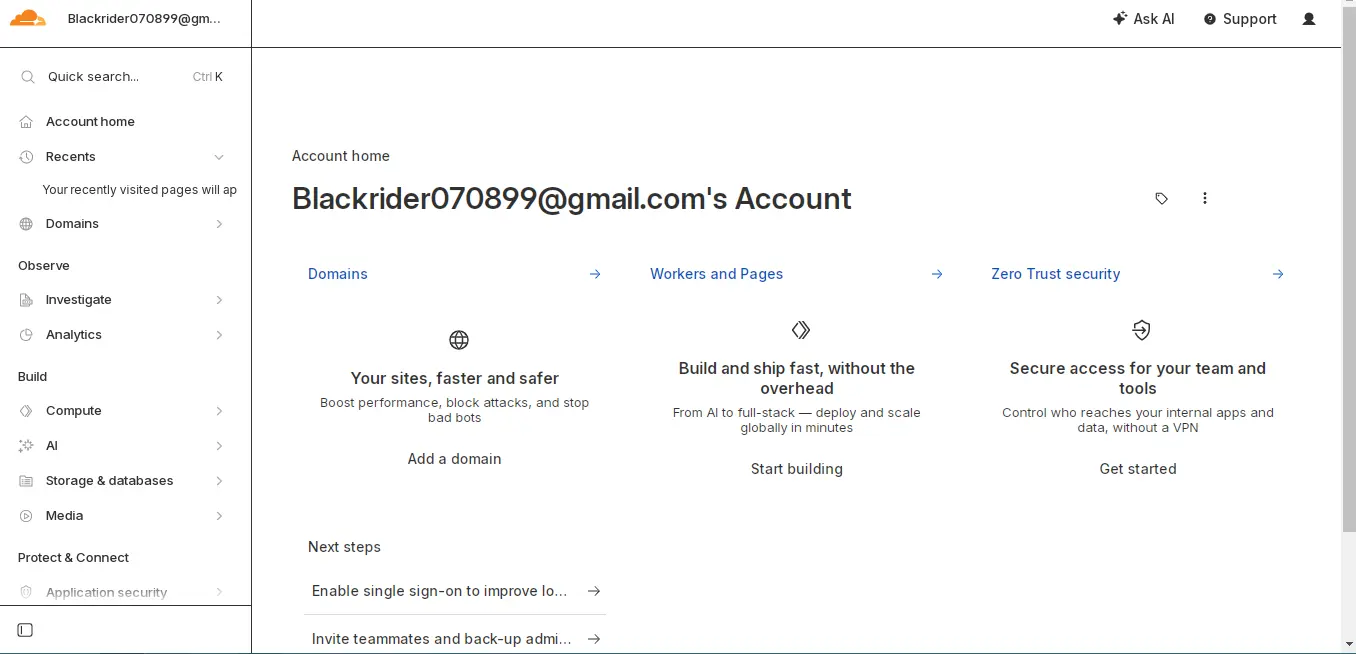The image size is (1356, 654).
Task: Expand the Media chevron
Action: coord(219,516)
